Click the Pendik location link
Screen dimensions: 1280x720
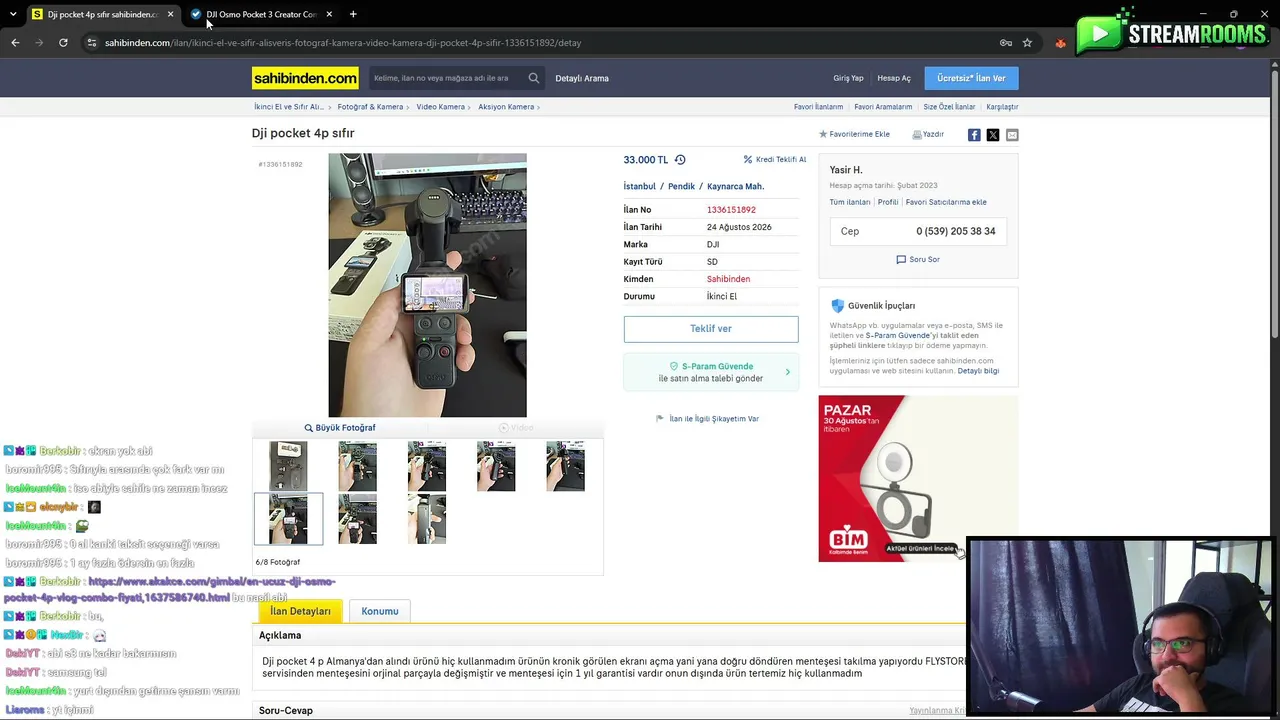point(681,187)
